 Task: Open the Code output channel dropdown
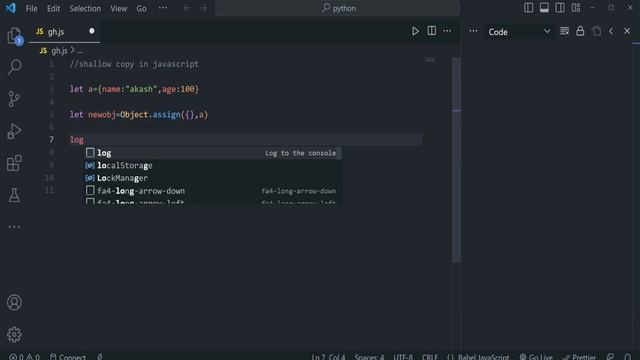[519, 32]
